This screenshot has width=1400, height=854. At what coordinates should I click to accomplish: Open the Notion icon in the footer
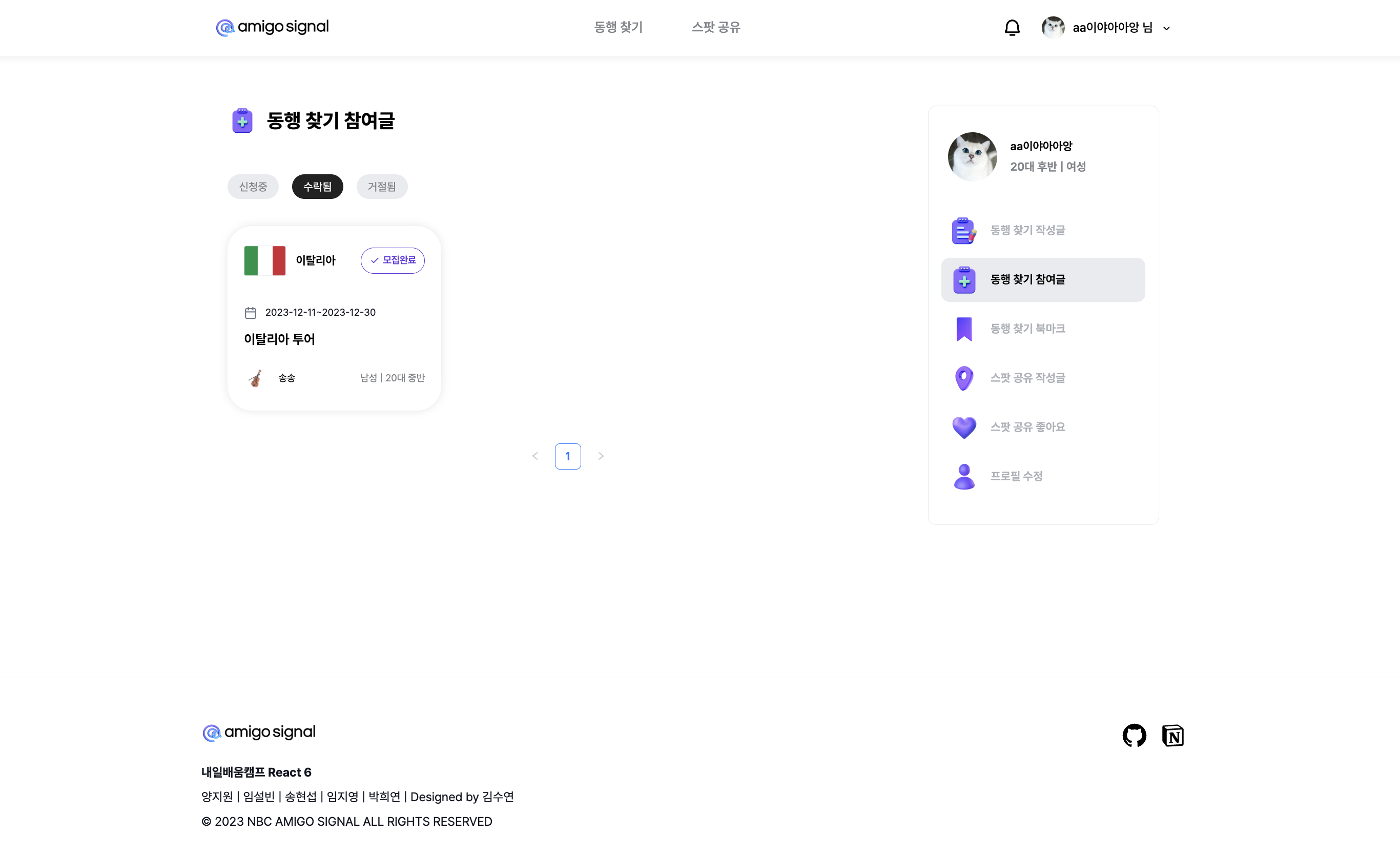pos(1173,735)
